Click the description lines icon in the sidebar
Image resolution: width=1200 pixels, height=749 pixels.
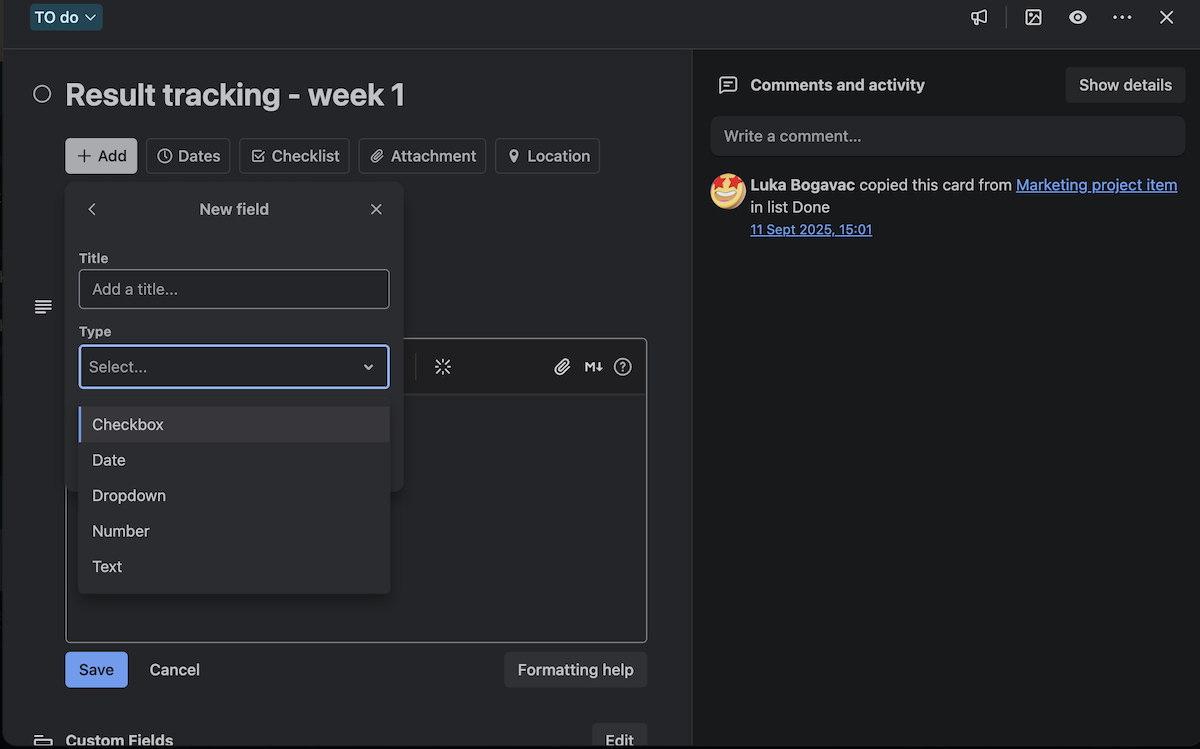tap(42, 306)
